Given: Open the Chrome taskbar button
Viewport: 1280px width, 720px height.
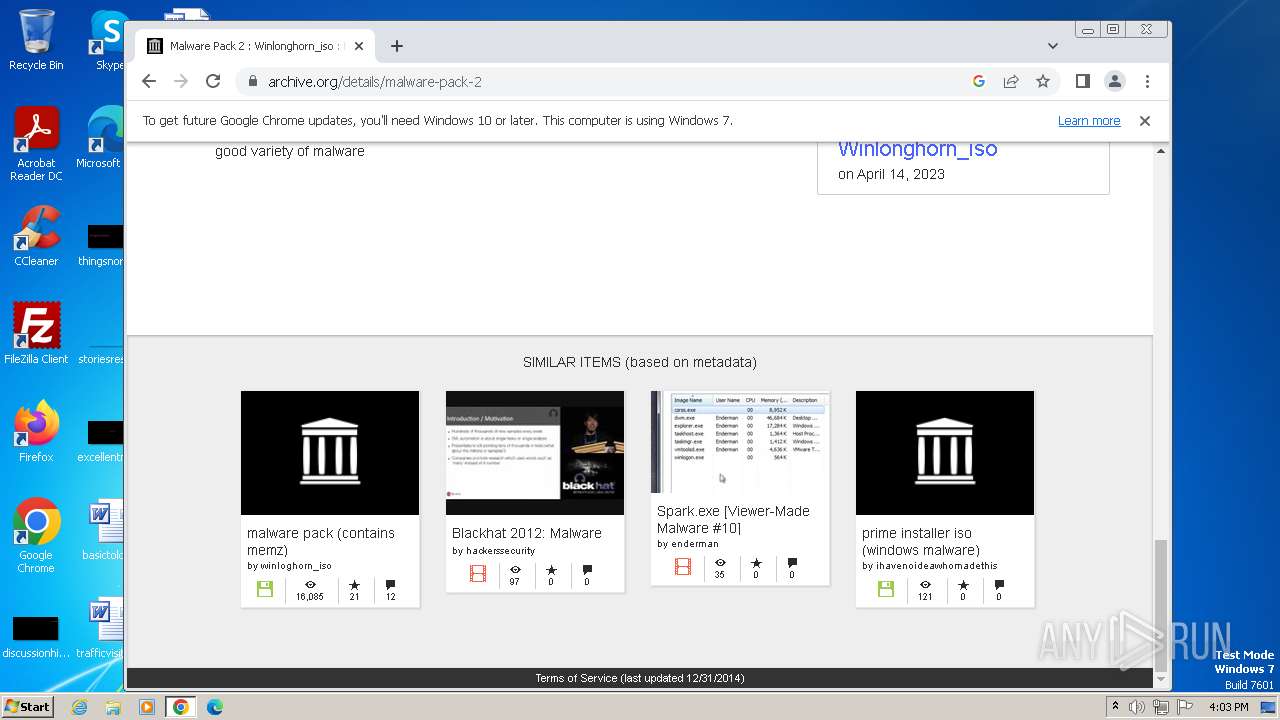Looking at the screenshot, I should pyautogui.click(x=180, y=707).
